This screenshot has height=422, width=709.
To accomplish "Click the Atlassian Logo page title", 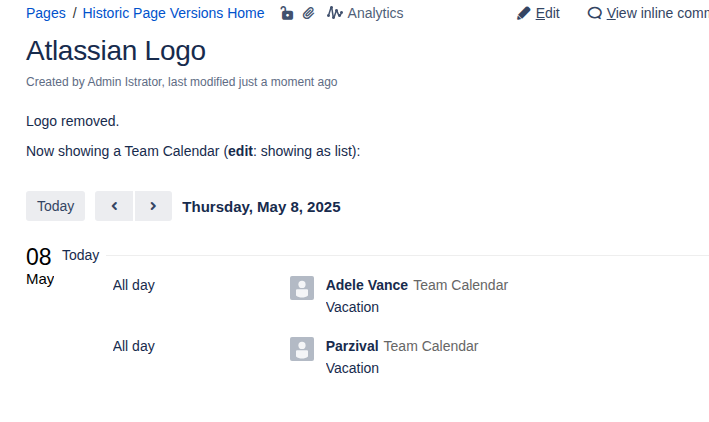I will [x=116, y=51].
